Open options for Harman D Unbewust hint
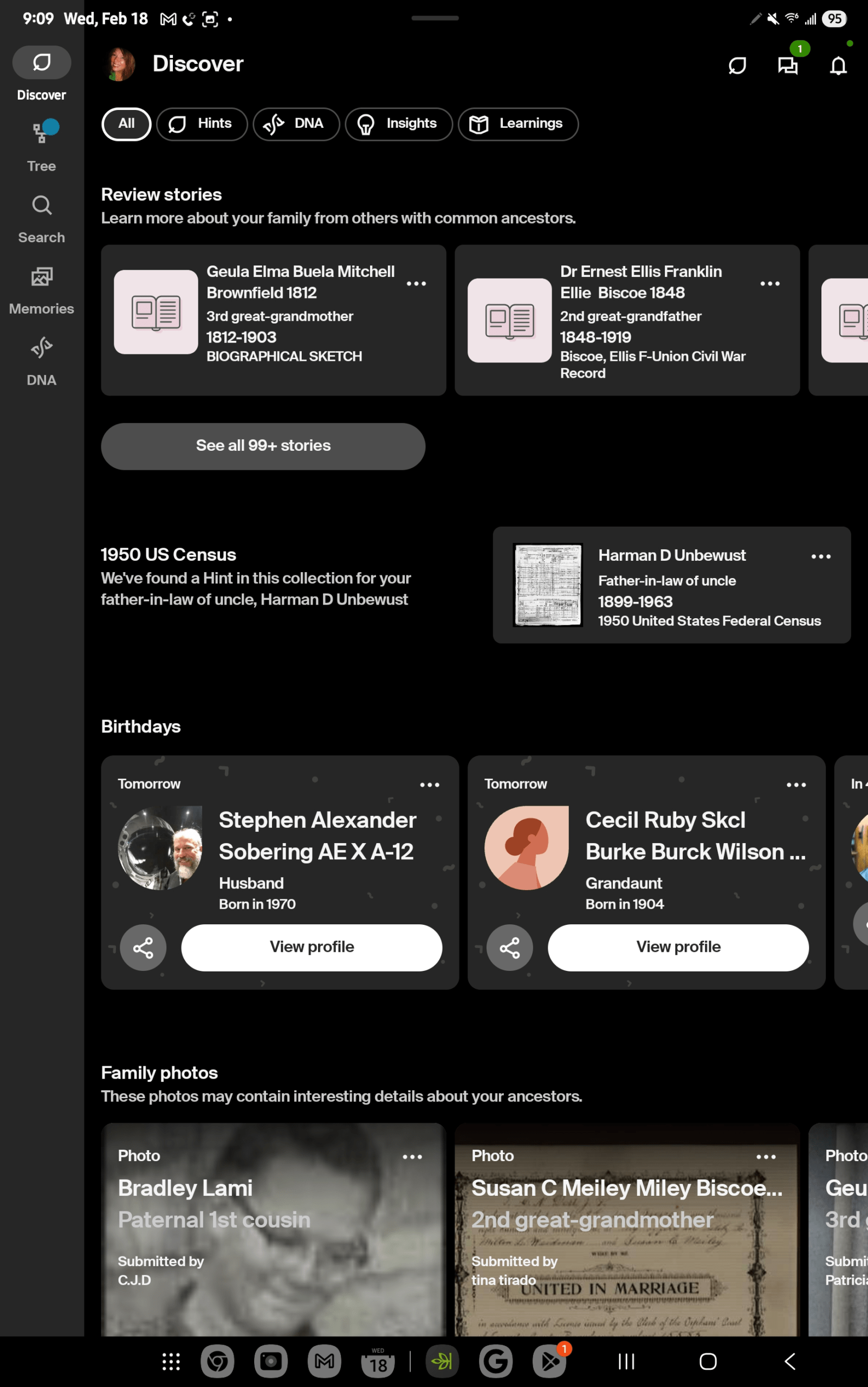The height and width of the screenshot is (1387, 868). 821,556
